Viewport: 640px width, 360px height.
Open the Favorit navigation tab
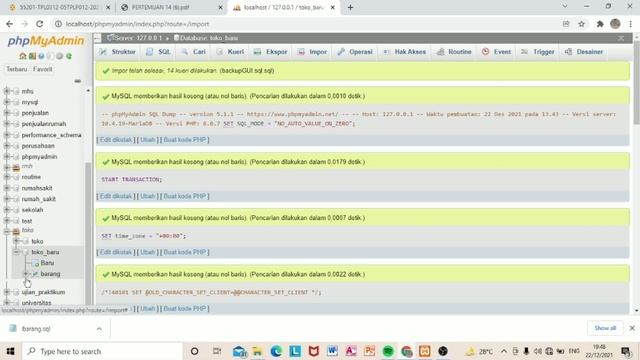(x=42, y=69)
